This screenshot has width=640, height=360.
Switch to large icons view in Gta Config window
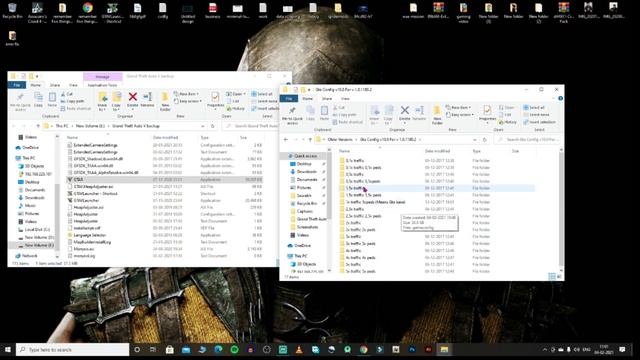click(x=559, y=277)
